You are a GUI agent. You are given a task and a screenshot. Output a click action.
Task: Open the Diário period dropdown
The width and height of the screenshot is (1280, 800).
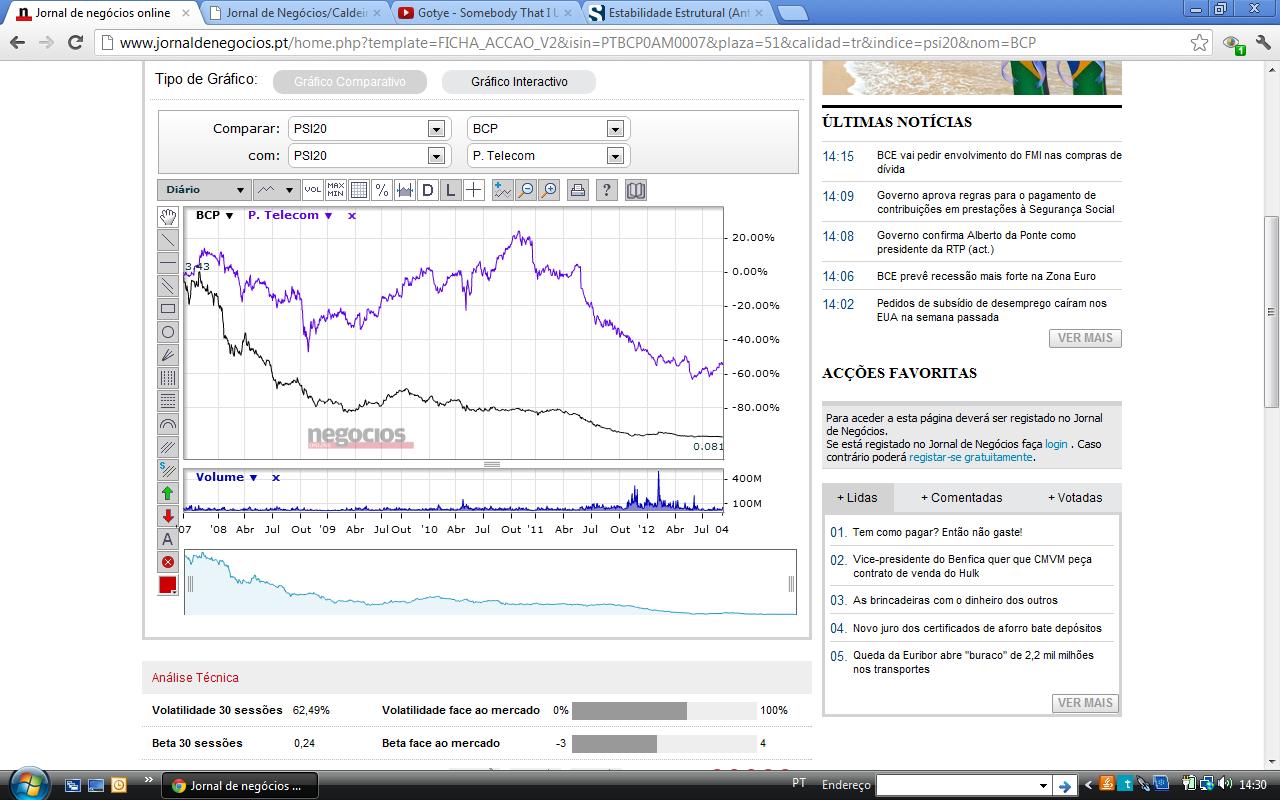coord(204,190)
